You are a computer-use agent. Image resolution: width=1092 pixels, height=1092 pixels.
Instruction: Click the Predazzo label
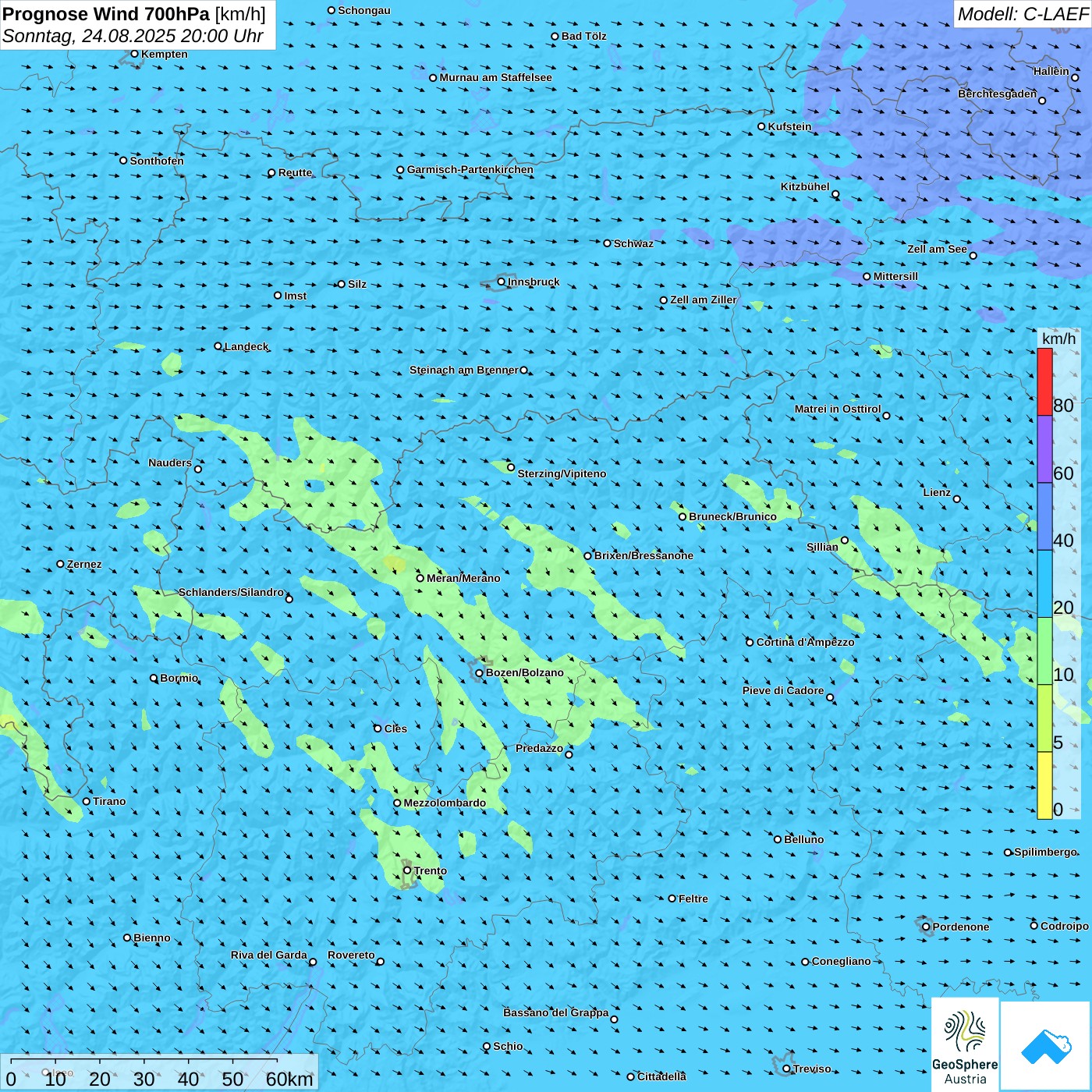tap(539, 748)
